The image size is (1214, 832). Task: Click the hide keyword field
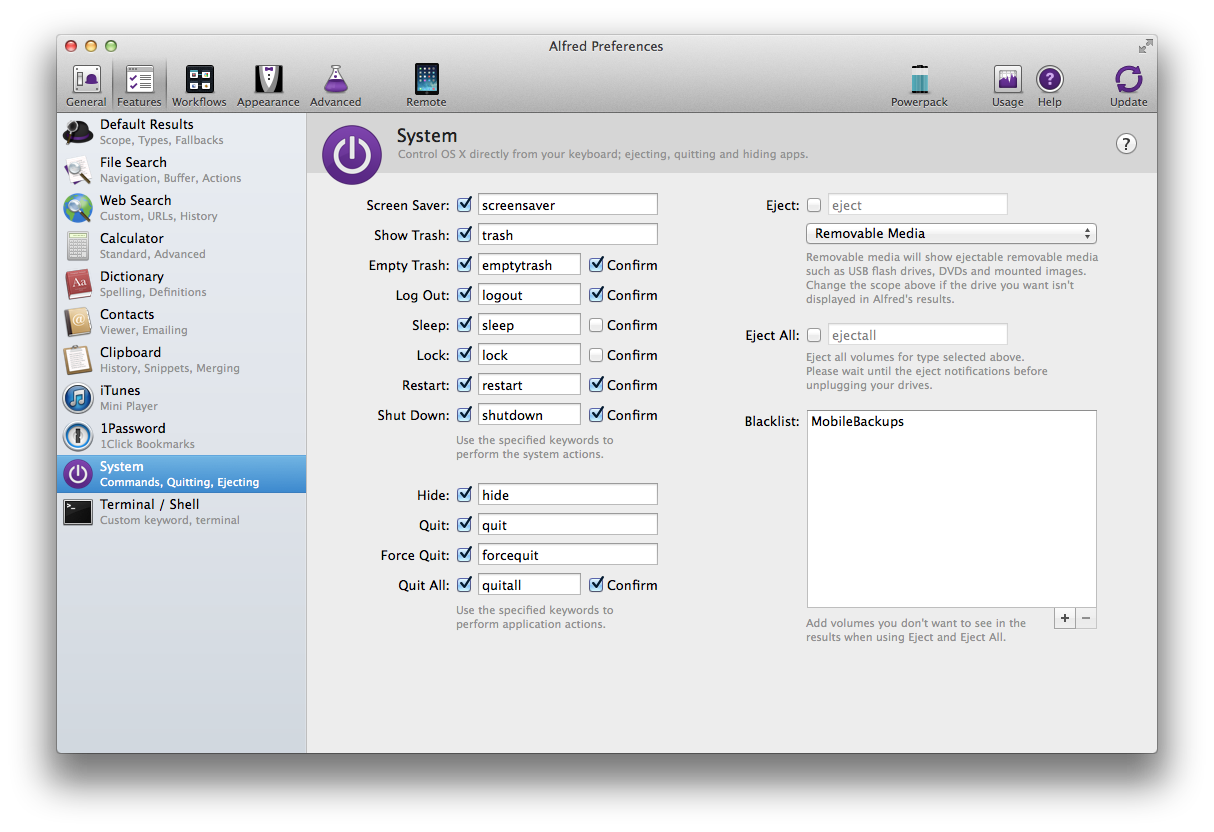point(568,495)
